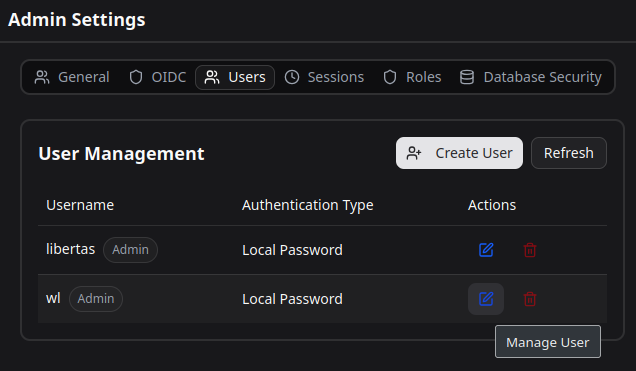
Task: Click the Admin Settings page title
Action: [77, 19]
